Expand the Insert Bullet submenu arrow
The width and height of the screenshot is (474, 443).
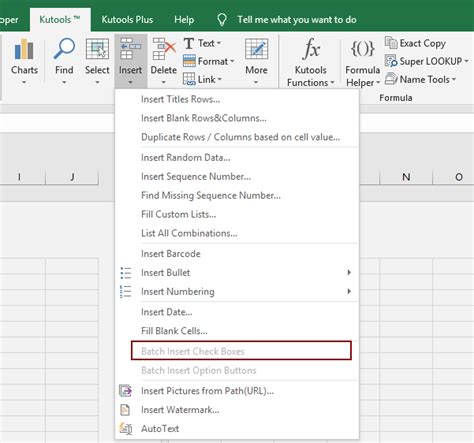[x=349, y=272]
